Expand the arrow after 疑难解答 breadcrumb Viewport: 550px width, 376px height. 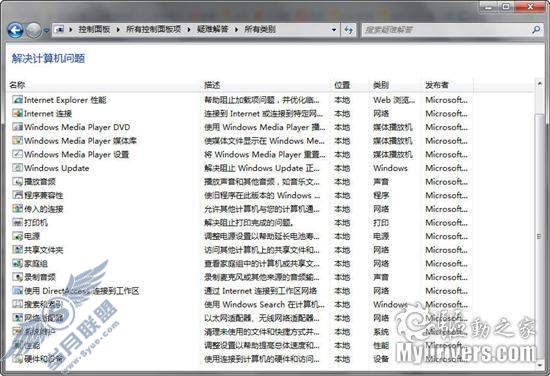(236, 29)
